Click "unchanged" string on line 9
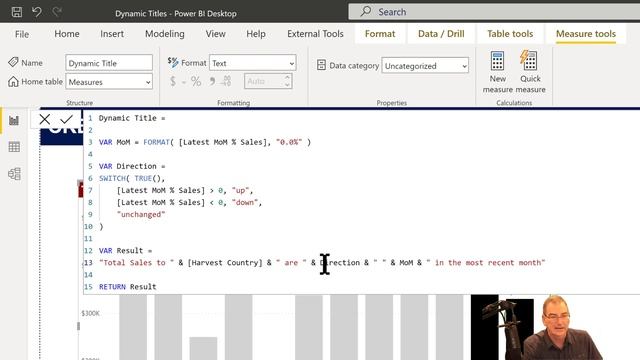 click(141, 214)
